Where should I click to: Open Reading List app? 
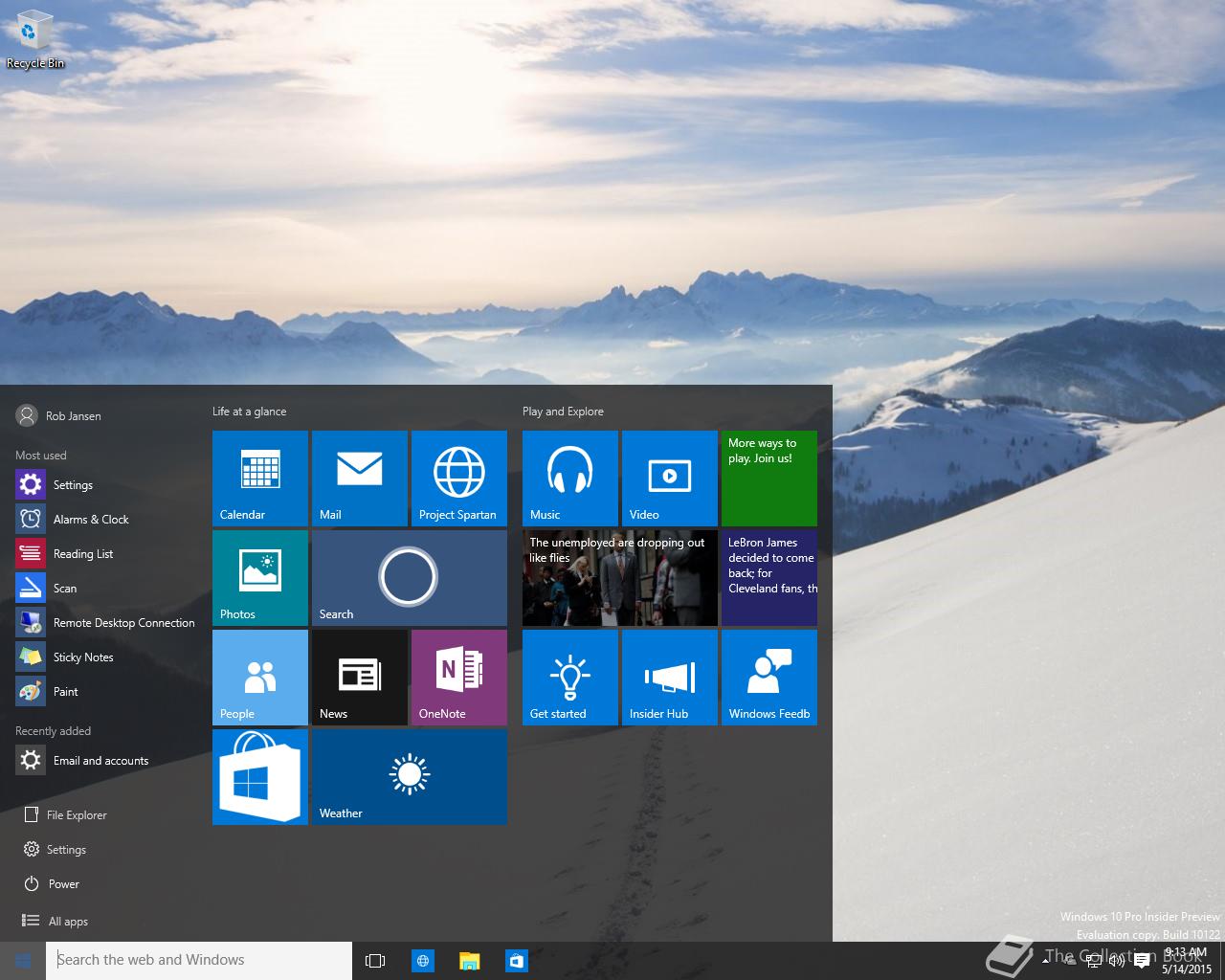(105, 554)
